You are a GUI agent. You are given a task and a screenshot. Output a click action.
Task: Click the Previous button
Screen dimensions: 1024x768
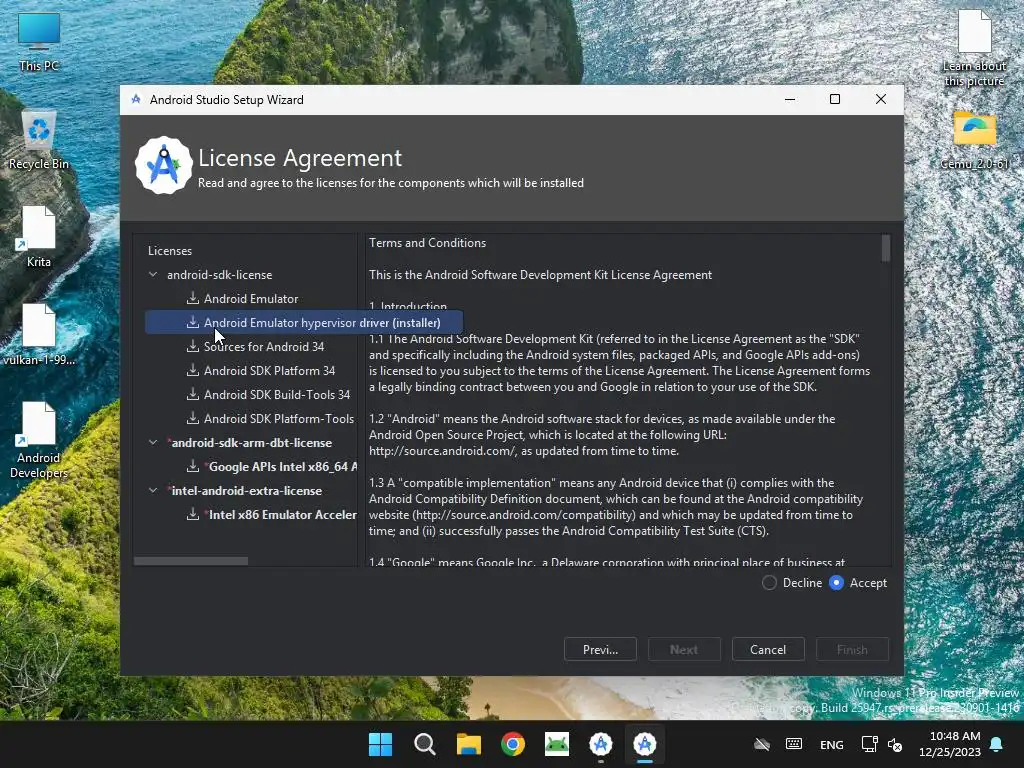click(x=600, y=650)
